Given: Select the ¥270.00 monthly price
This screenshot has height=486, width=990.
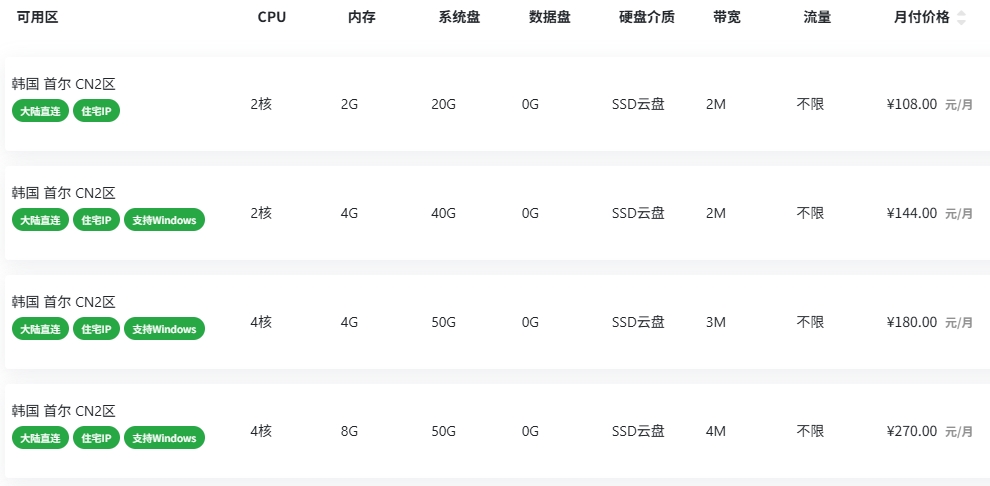Looking at the screenshot, I should (x=911, y=431).
